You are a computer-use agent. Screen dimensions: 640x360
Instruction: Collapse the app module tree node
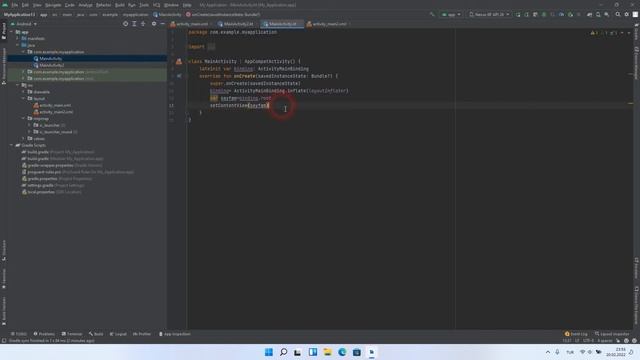(x=12, y=32)
